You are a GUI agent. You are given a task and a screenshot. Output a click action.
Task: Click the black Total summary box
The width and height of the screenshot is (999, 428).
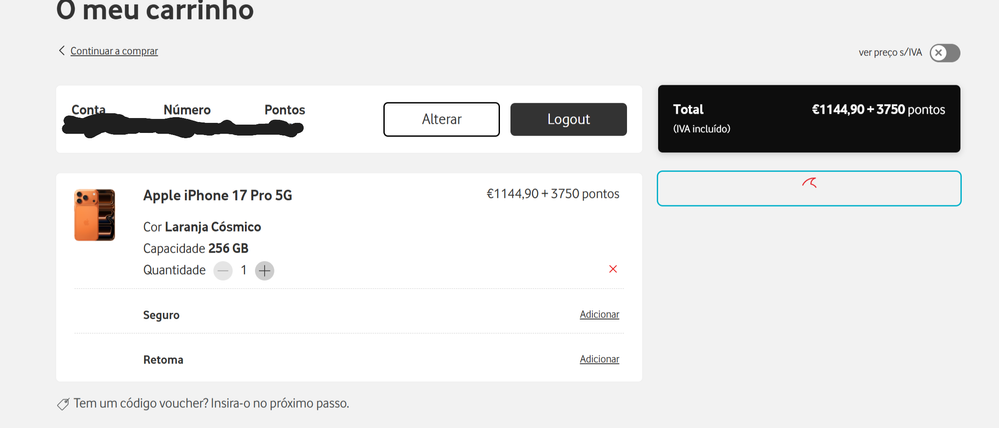coord(808,118)
